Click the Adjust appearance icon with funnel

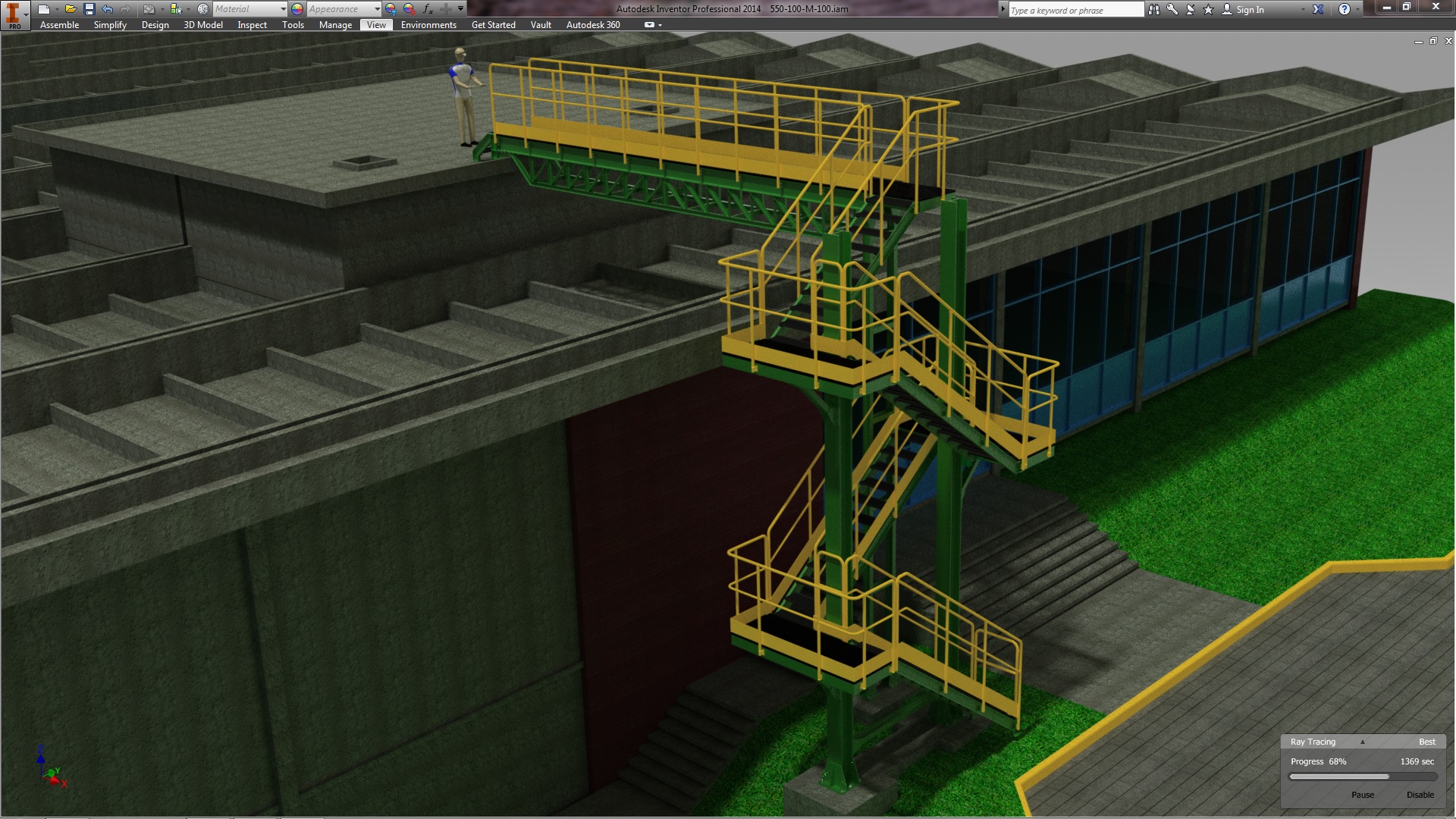(x=391, y=9)
